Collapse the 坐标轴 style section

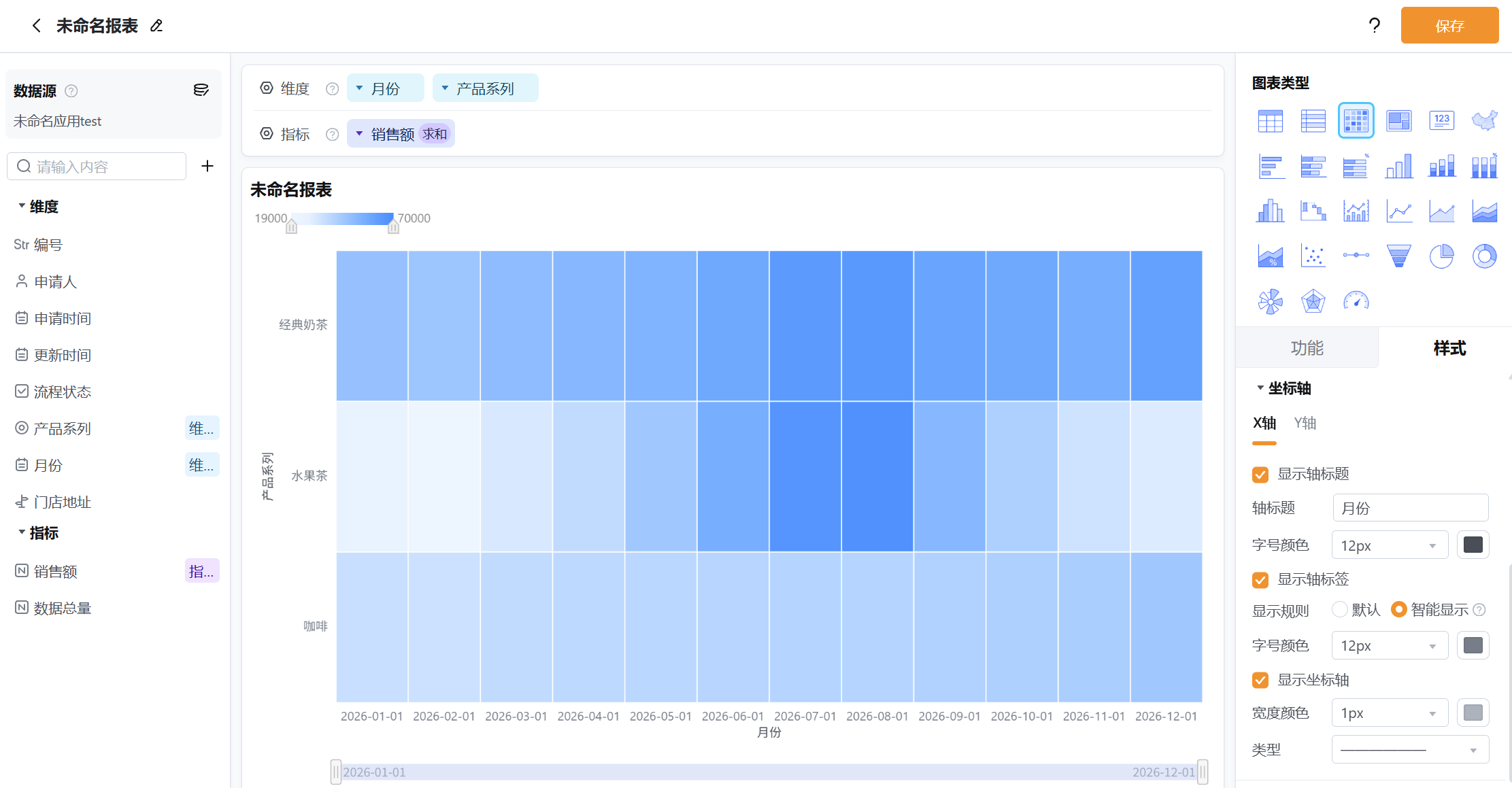point(1260,388)
